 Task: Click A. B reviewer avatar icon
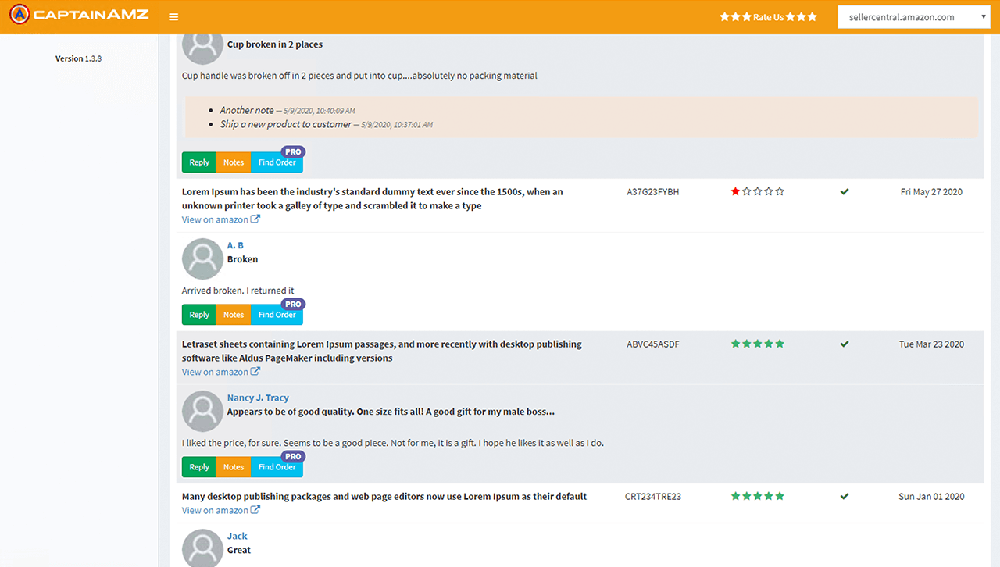(202, 258)
